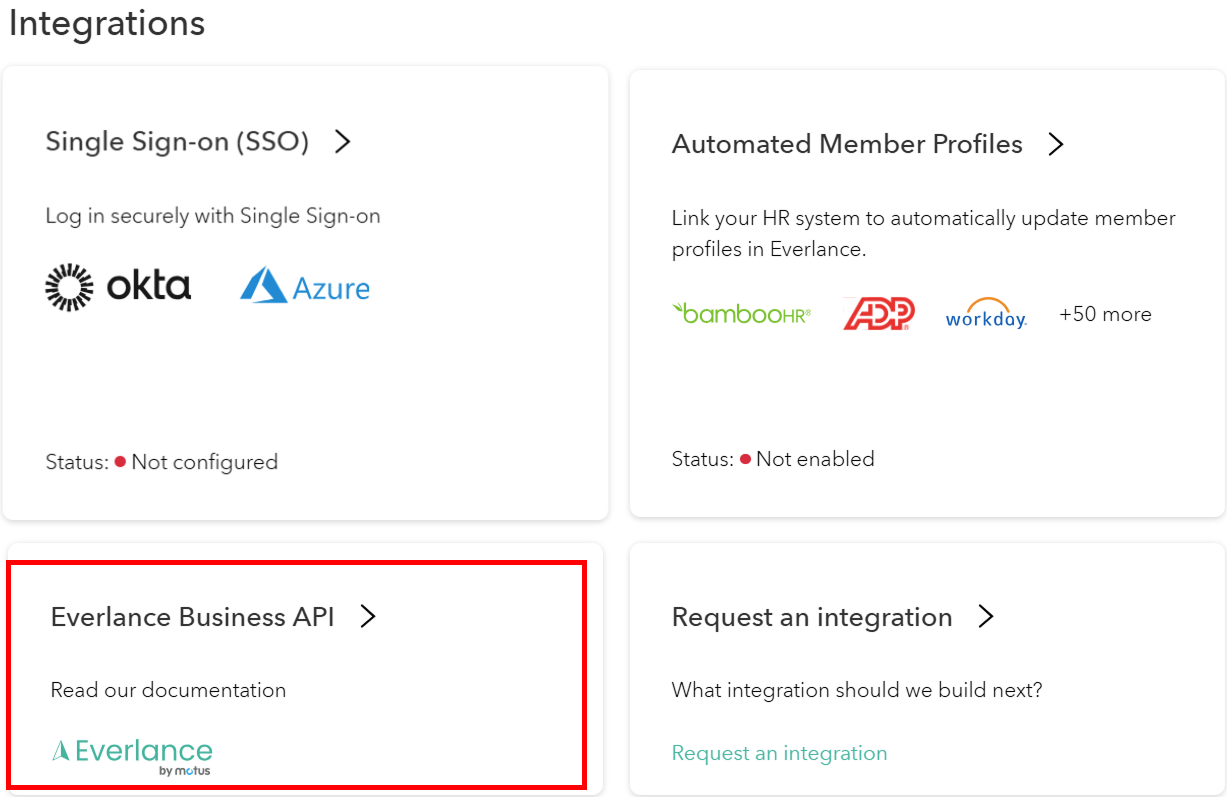Select the Automated Member Profiles heading
Viewport: 1227px width, 797px height.
tap(846, 144)
